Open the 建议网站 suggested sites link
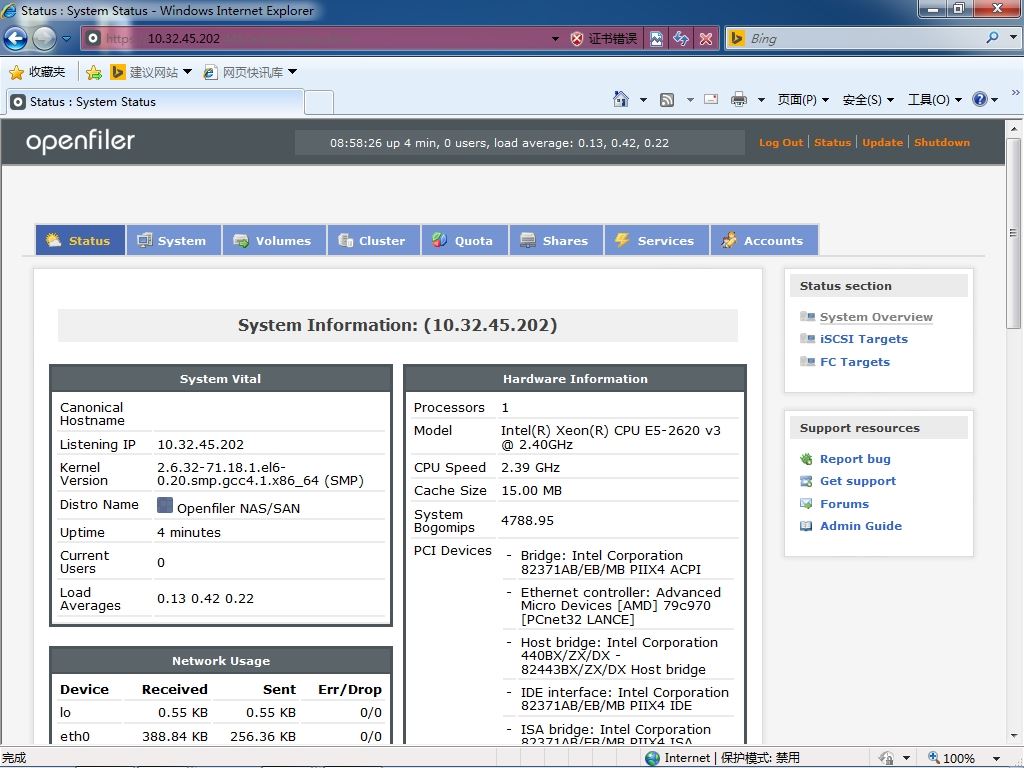Image resolution: width=1024 pixels, height=768 pixels. [151, 72]
